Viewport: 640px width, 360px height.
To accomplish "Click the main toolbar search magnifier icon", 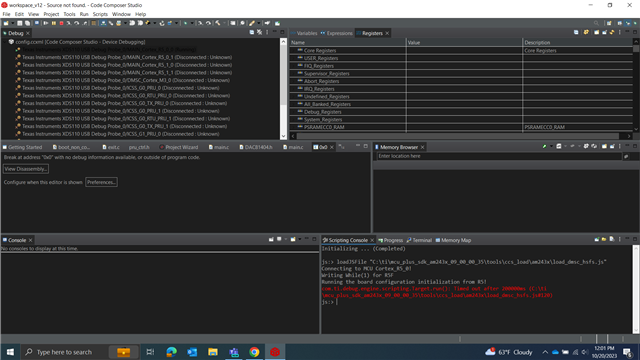I will pyautogui.click(x=596, y=23).
